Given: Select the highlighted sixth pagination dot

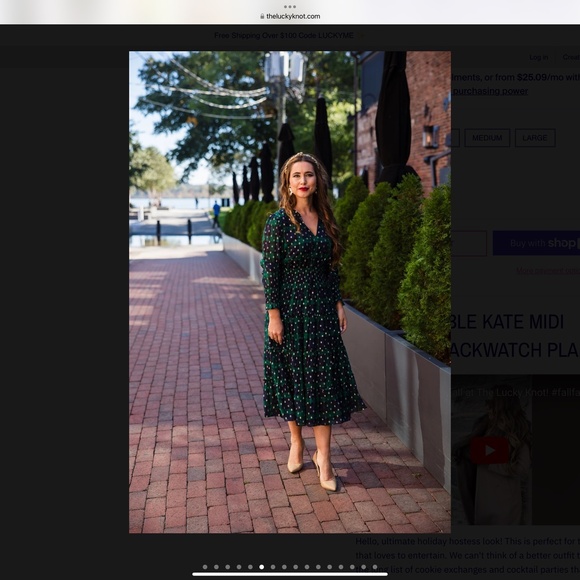Looking at the screenshot, I should 262,567.
